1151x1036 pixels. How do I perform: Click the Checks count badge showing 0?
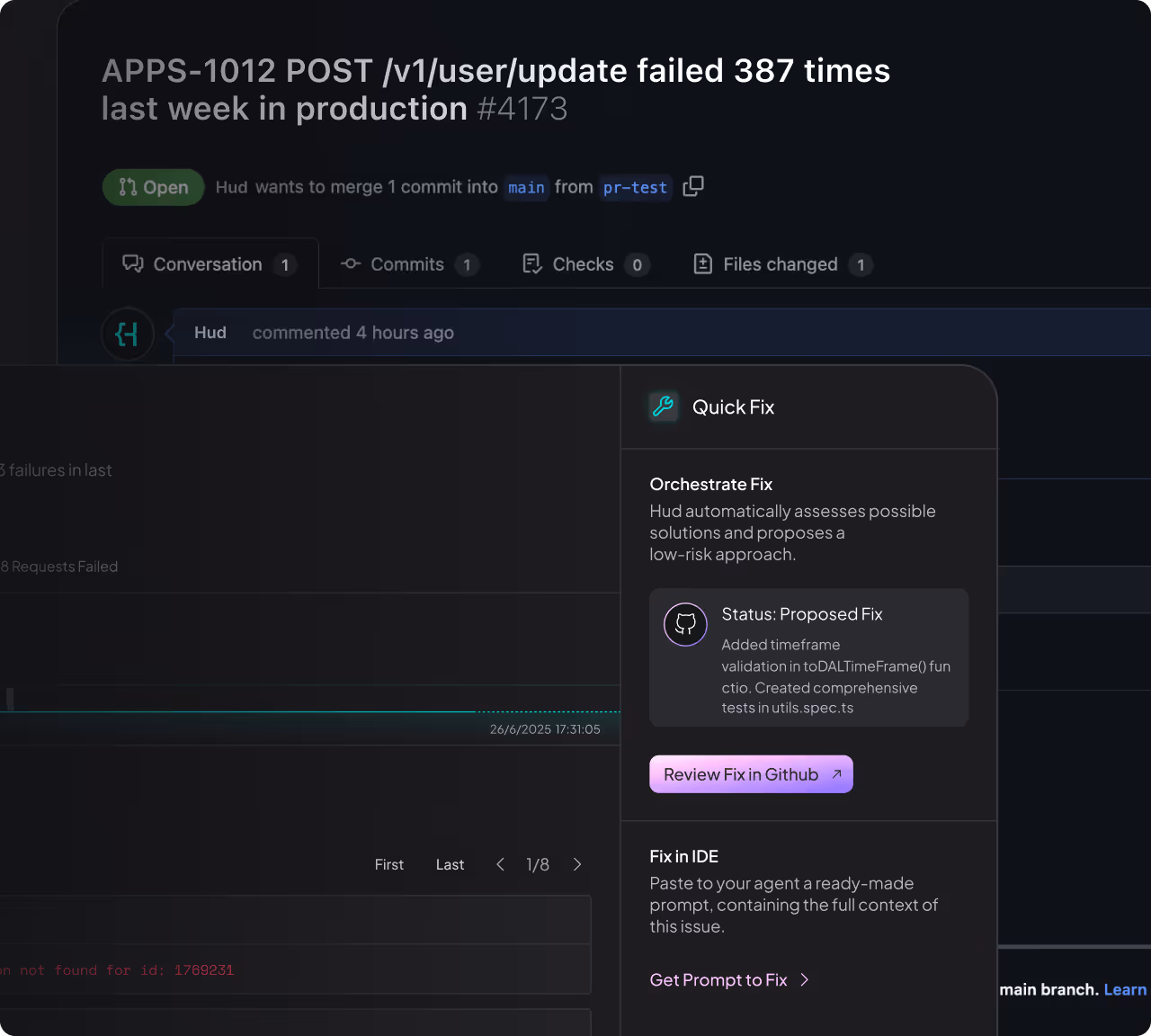(638, 264)
